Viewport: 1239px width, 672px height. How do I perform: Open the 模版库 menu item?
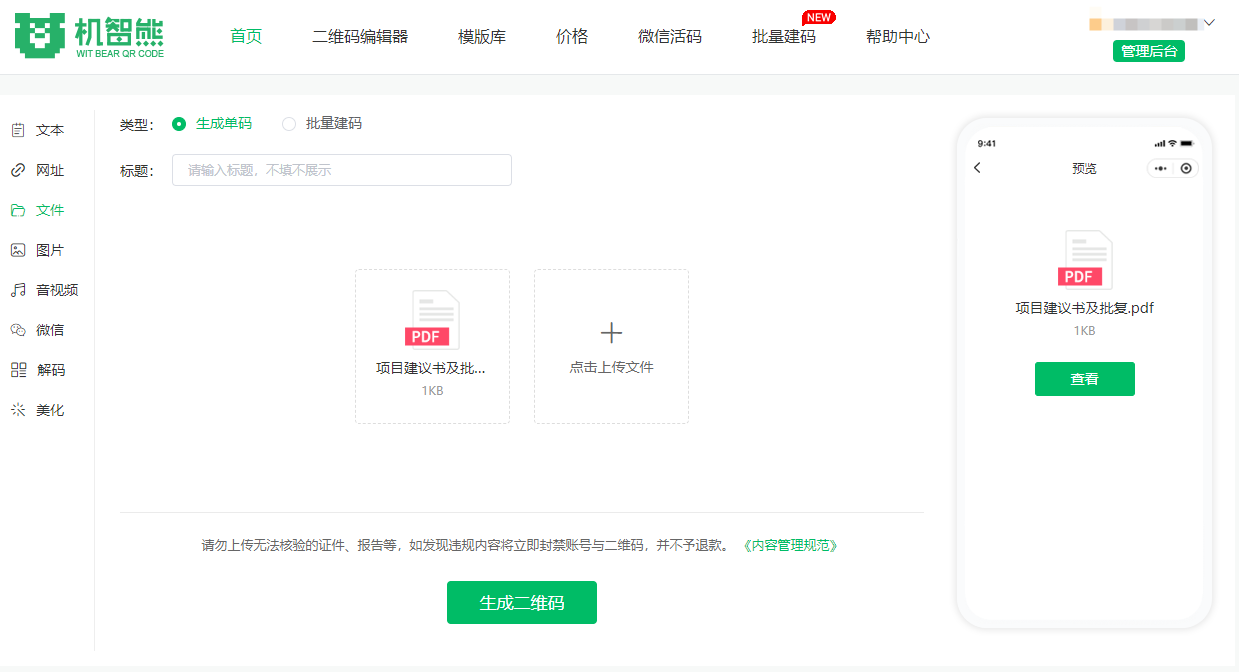tap(482, 37)
